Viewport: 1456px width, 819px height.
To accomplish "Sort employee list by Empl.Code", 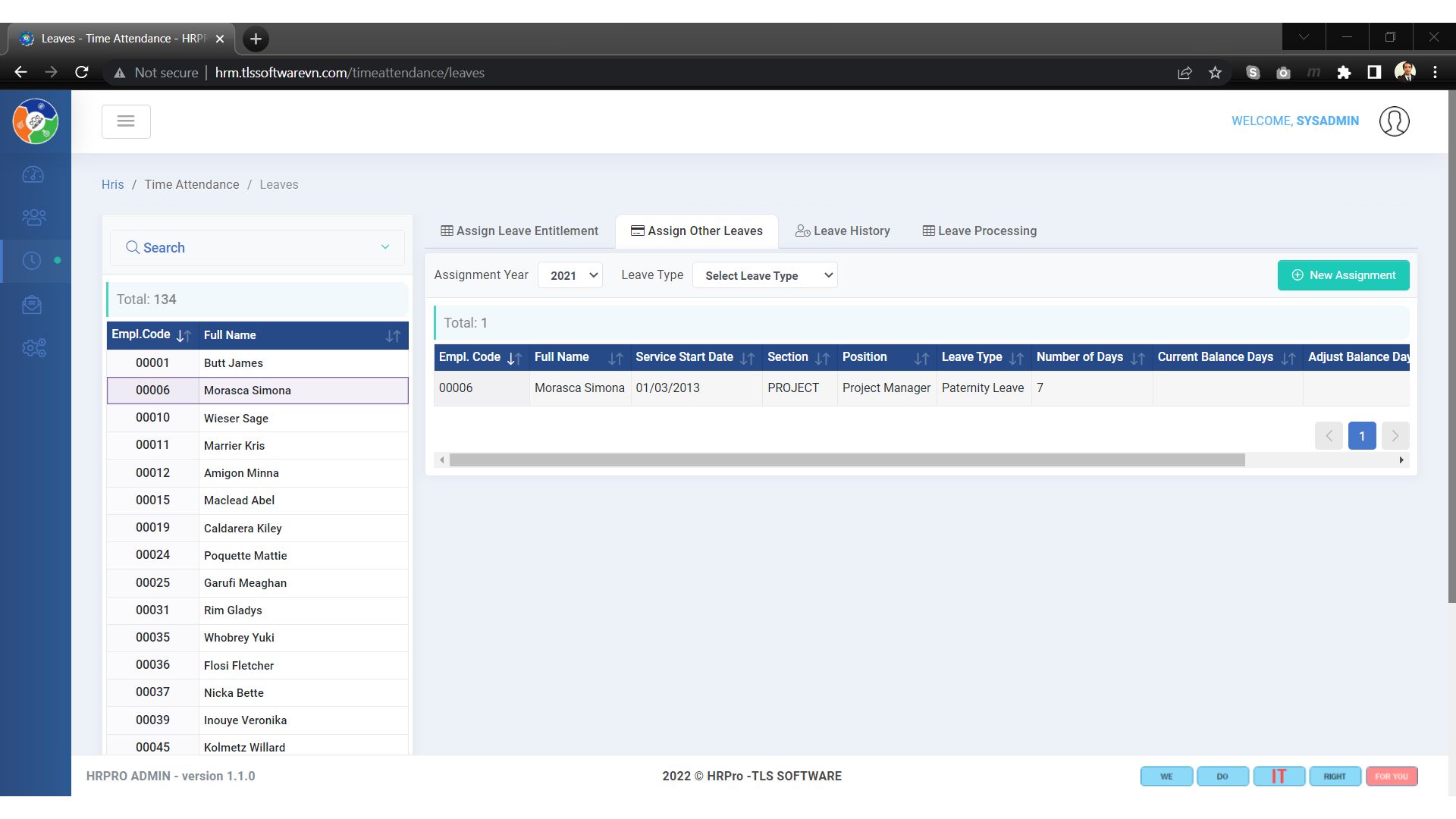I will tap(184, 335).
